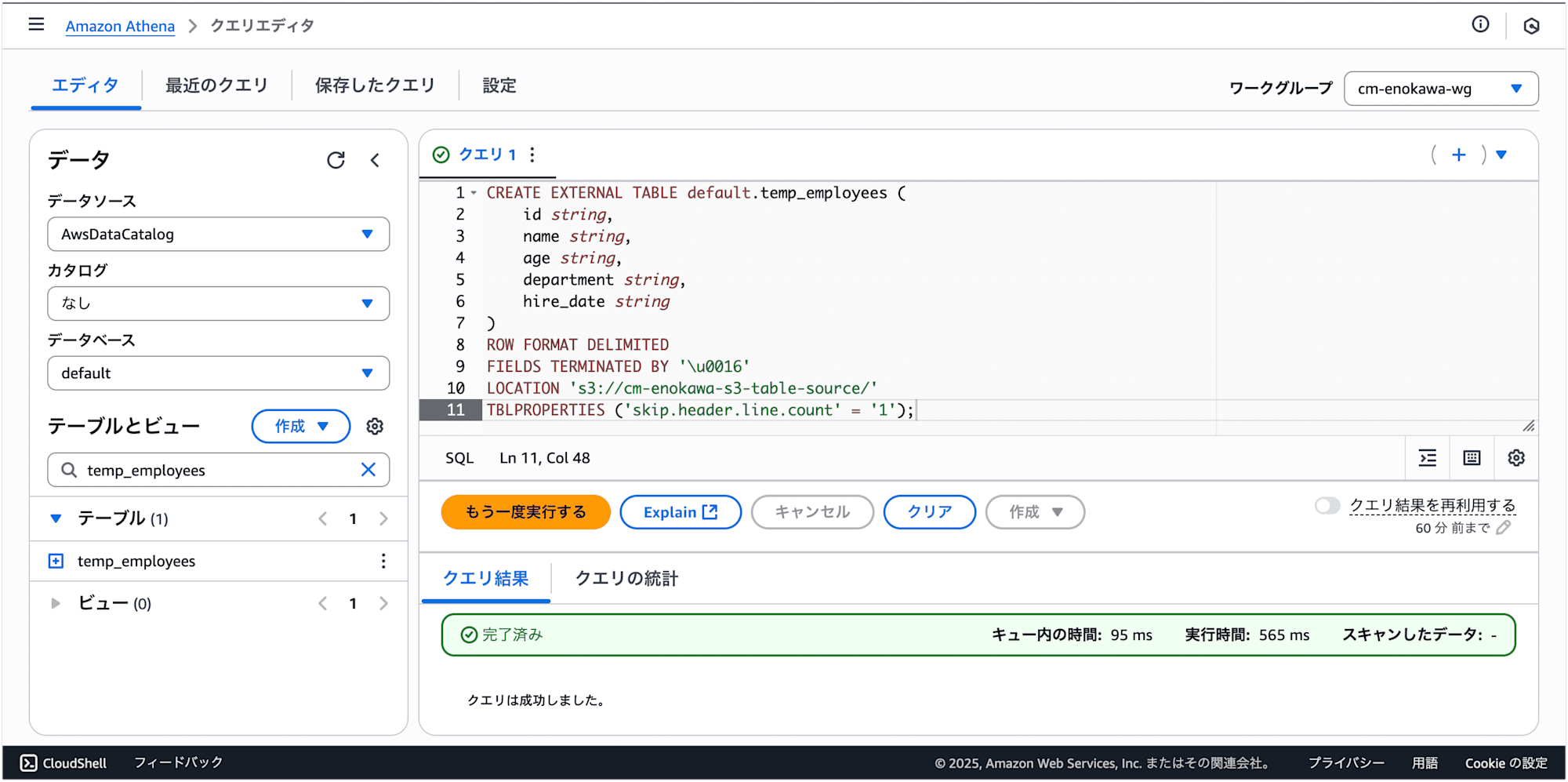Toggle reuse query results switch
Viewport: 1568px width, 782px height.
(1327, 506)
